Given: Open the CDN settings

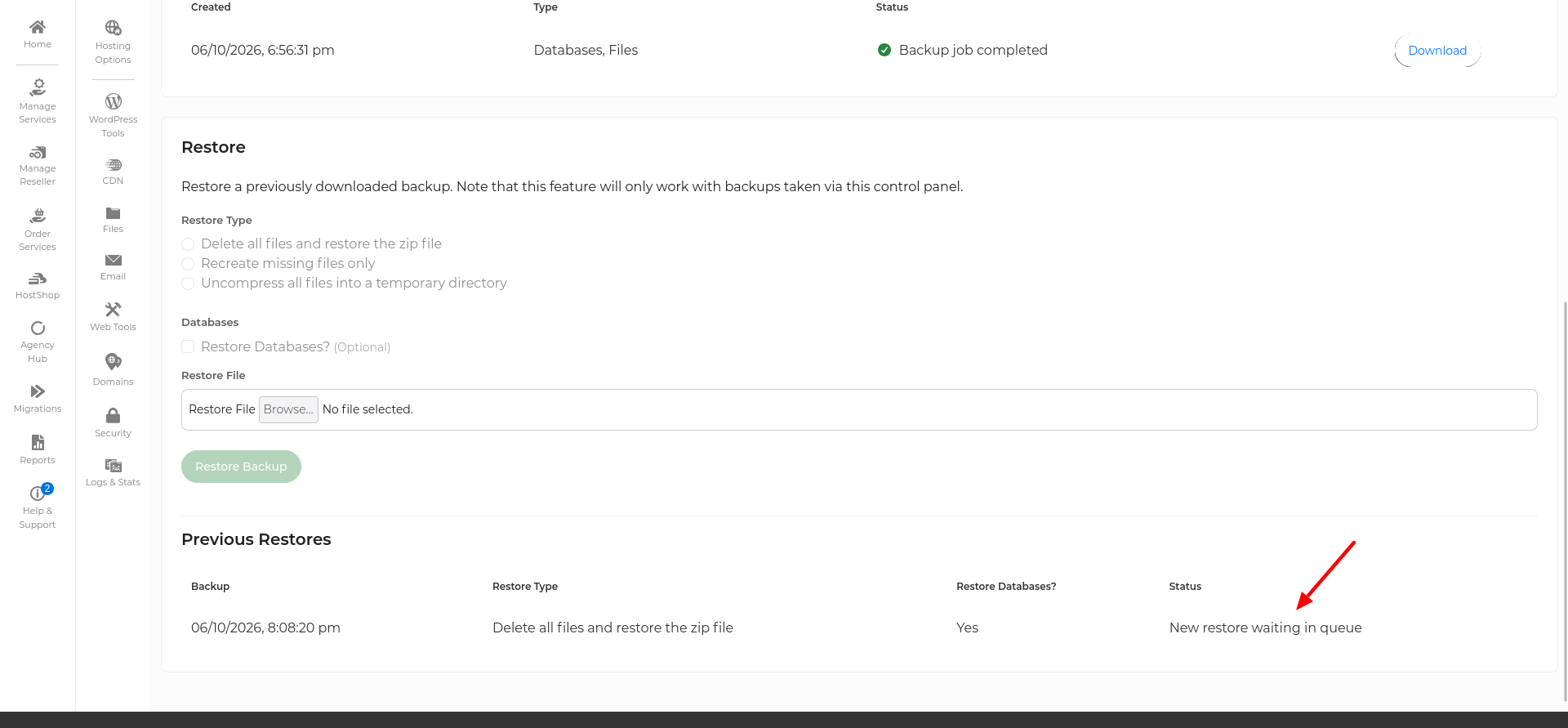Looking at the screenshot, I should pyautogui.click(x=113, y=172).
